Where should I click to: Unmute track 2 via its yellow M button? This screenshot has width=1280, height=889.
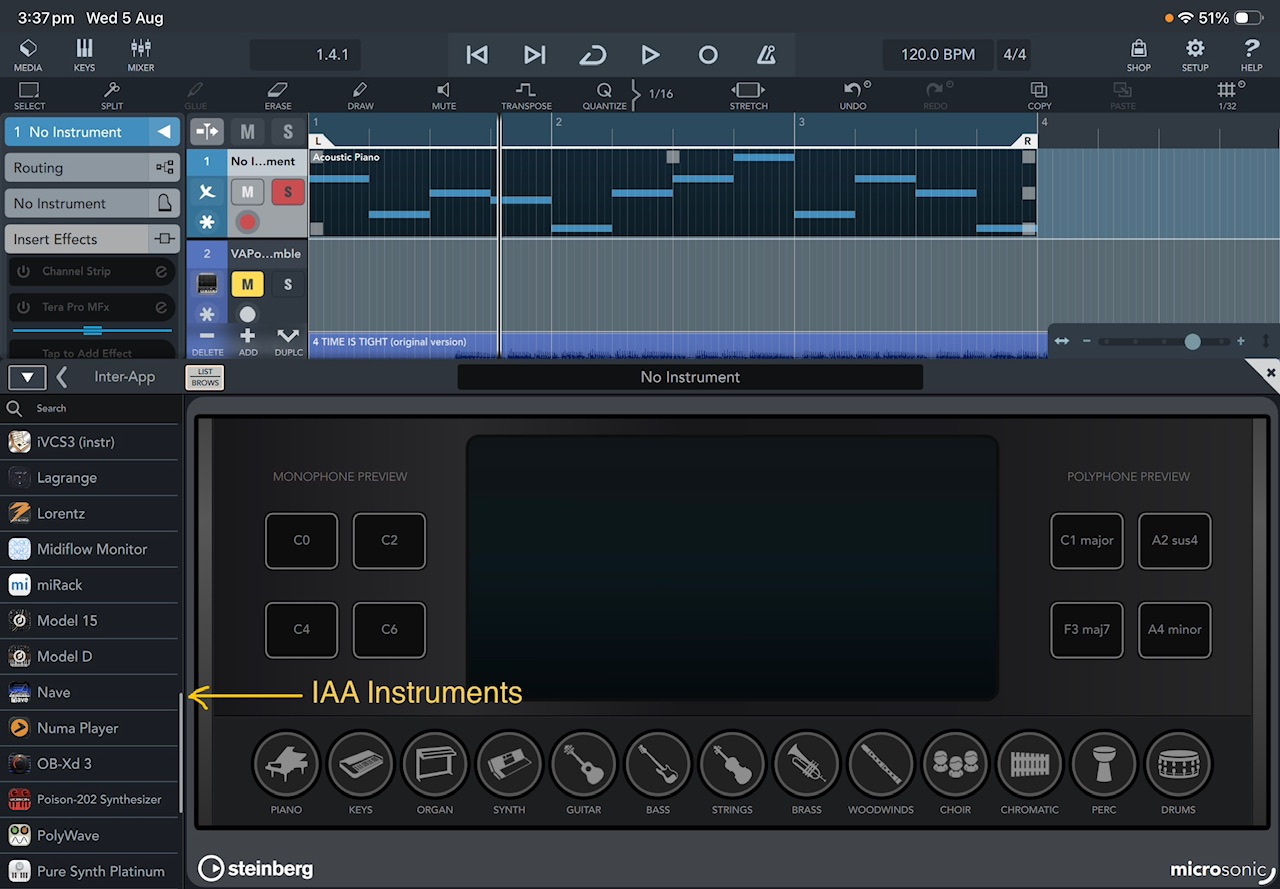click(x=247, y=284)
